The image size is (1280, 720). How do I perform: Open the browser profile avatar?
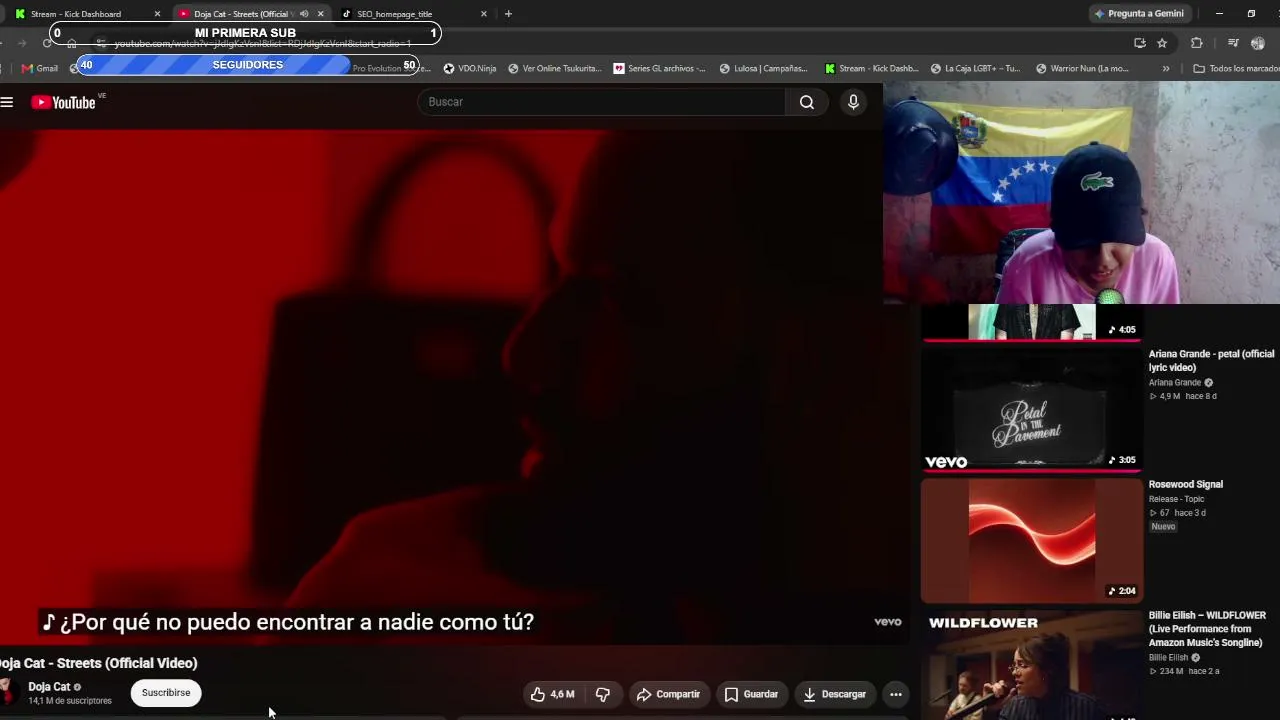pyautogui.click(x=1258, y=43)
